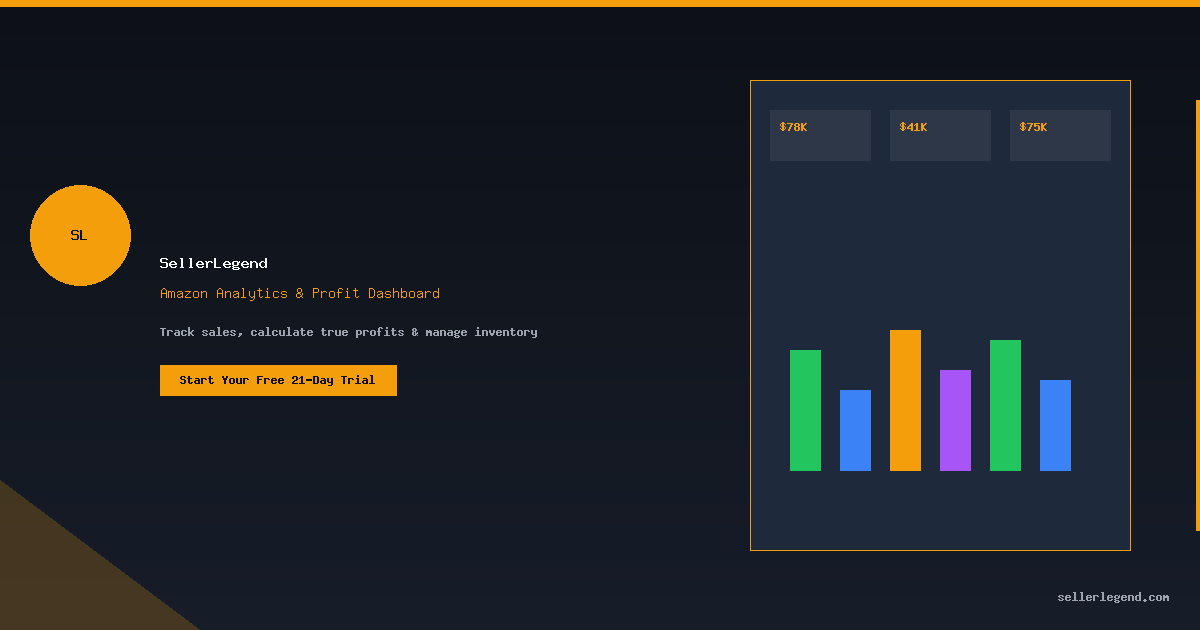Select the $78K stat card
Image resolution: width=1200 pixels, height=630 pixels.
(x=820, y=136)
